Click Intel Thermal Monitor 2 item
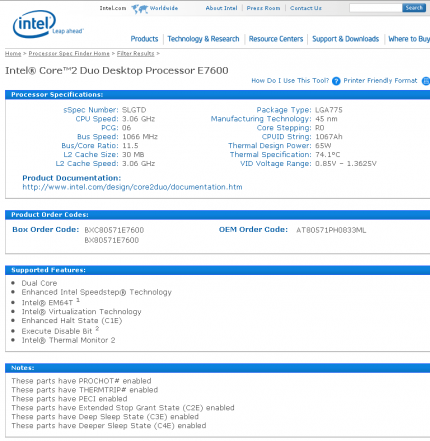This screenshot has width=430, height=441. 68,340
